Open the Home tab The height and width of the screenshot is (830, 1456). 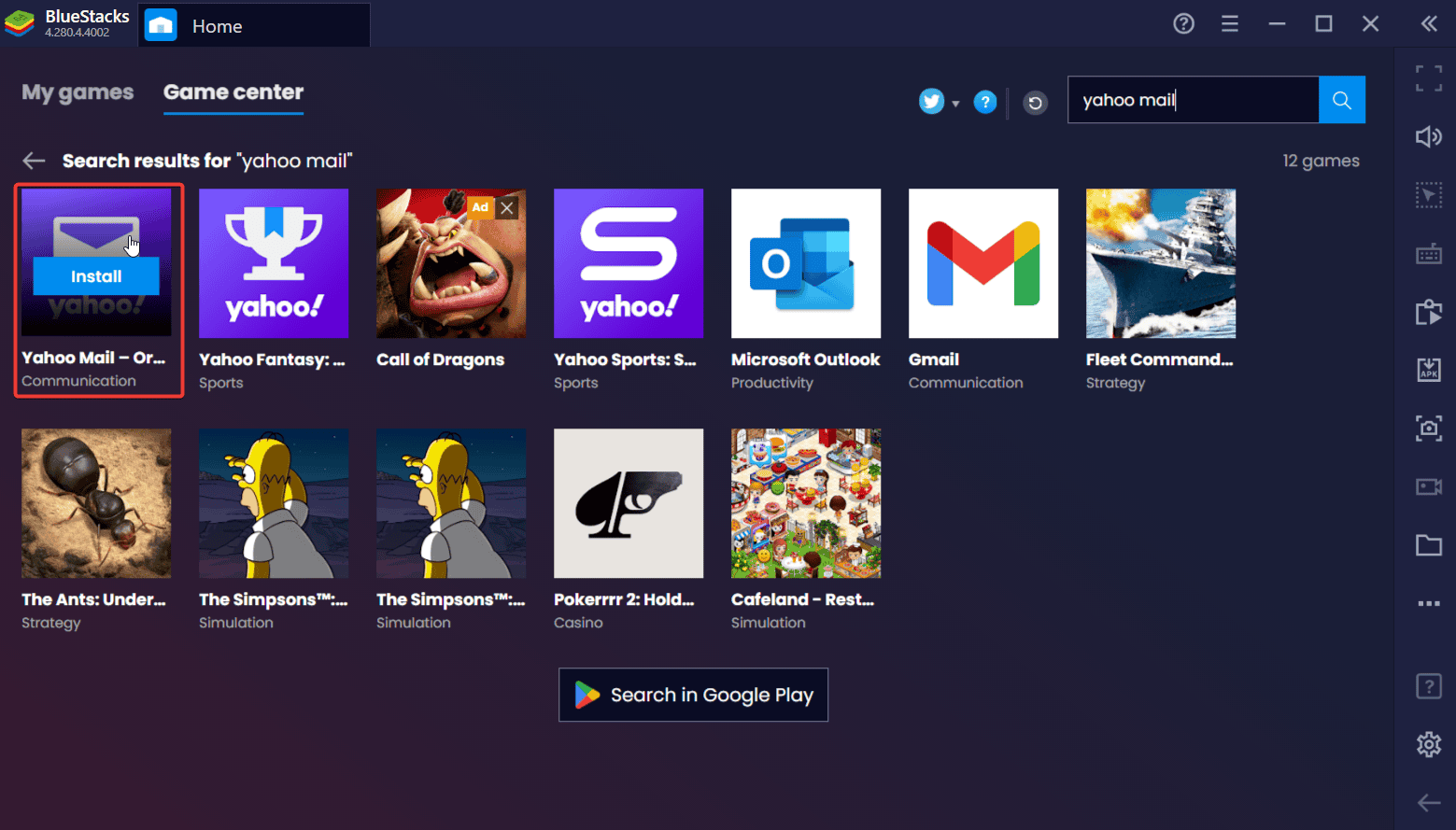tap(254, 26)
